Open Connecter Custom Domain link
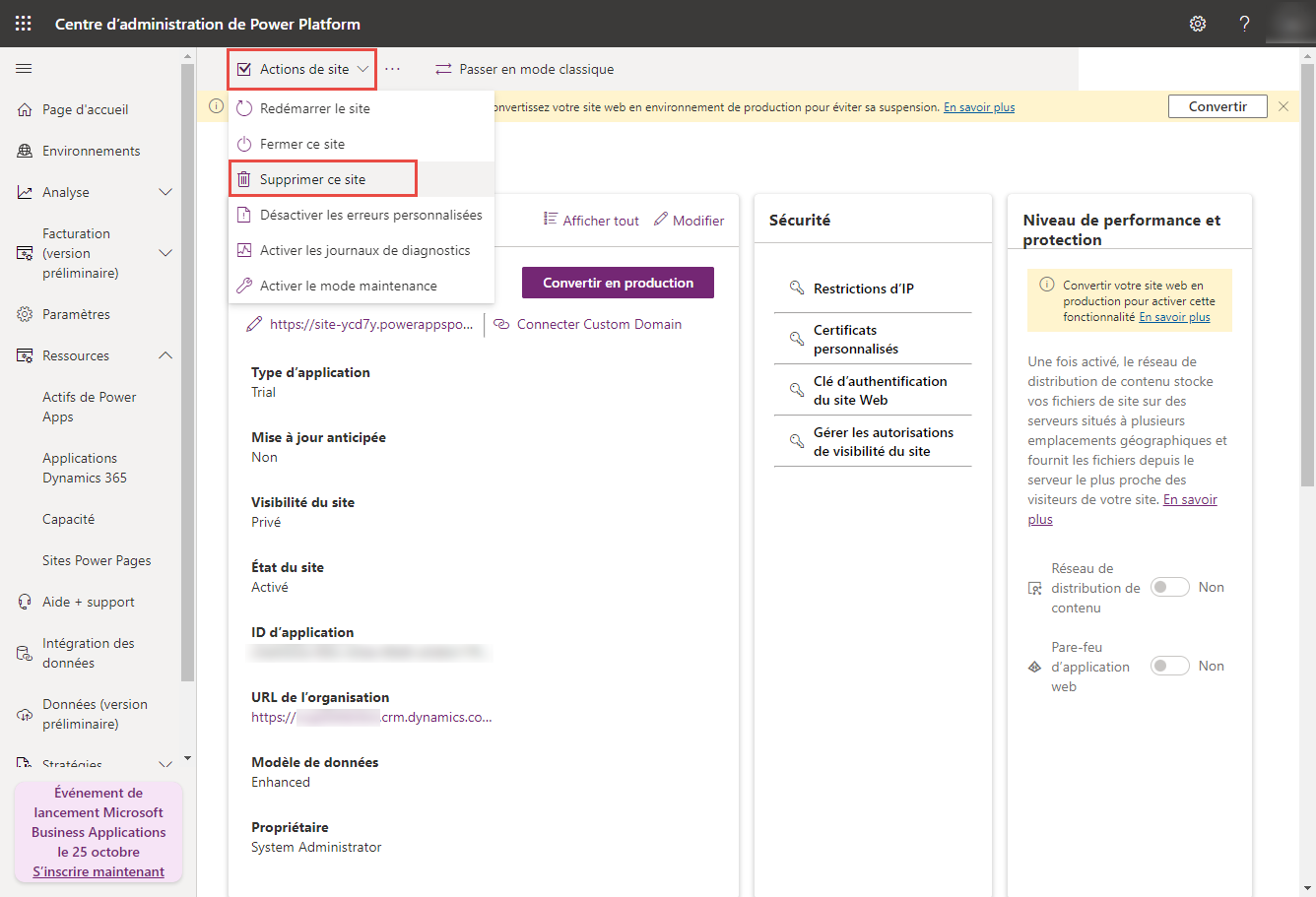 coord(588,324)
